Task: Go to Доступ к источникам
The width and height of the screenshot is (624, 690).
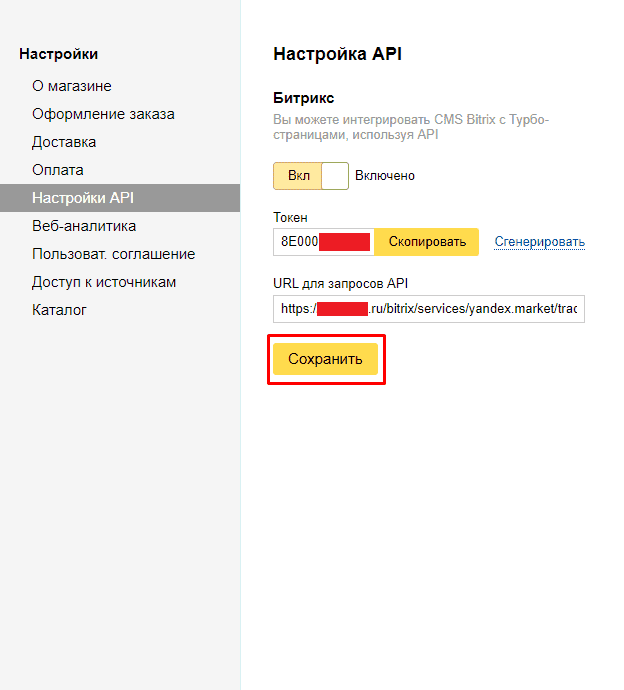Action: pos(104,282)
